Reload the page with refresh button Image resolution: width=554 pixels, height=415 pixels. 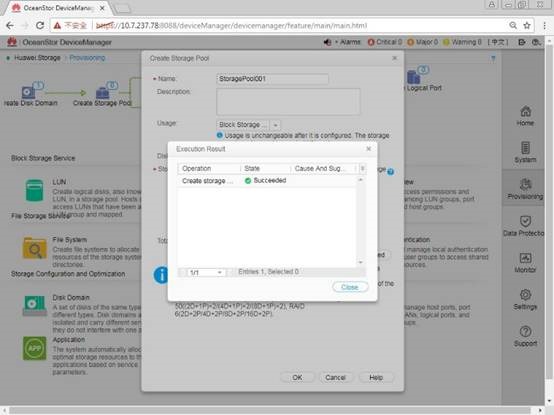[40, 25]
